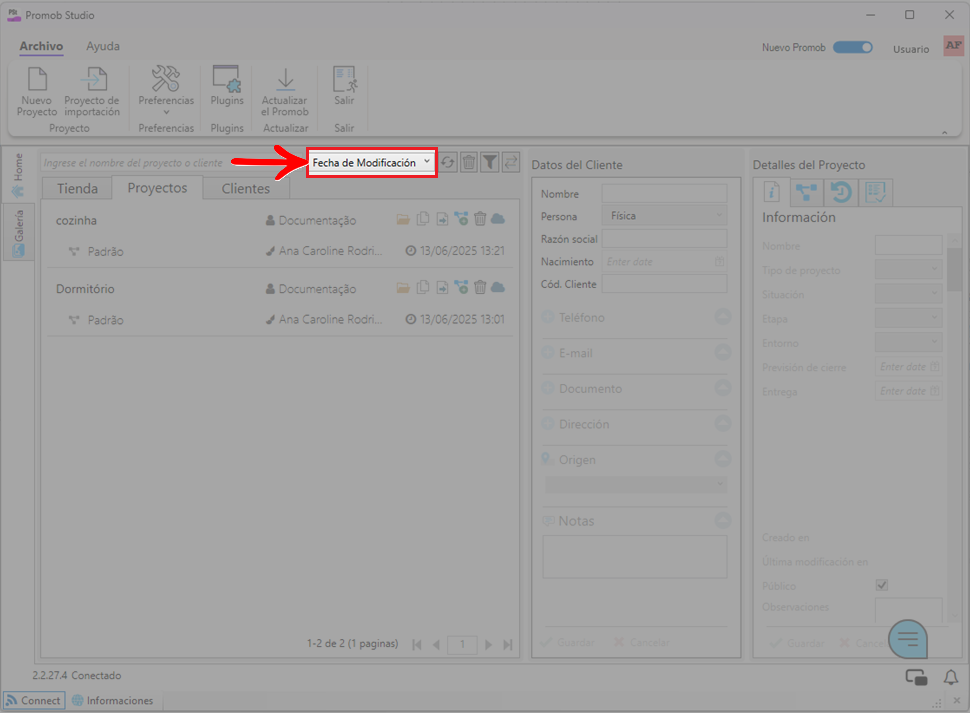Screen dimensions: 970x713
Task: Open folder for Dormitório project
Action: (403, 288)
